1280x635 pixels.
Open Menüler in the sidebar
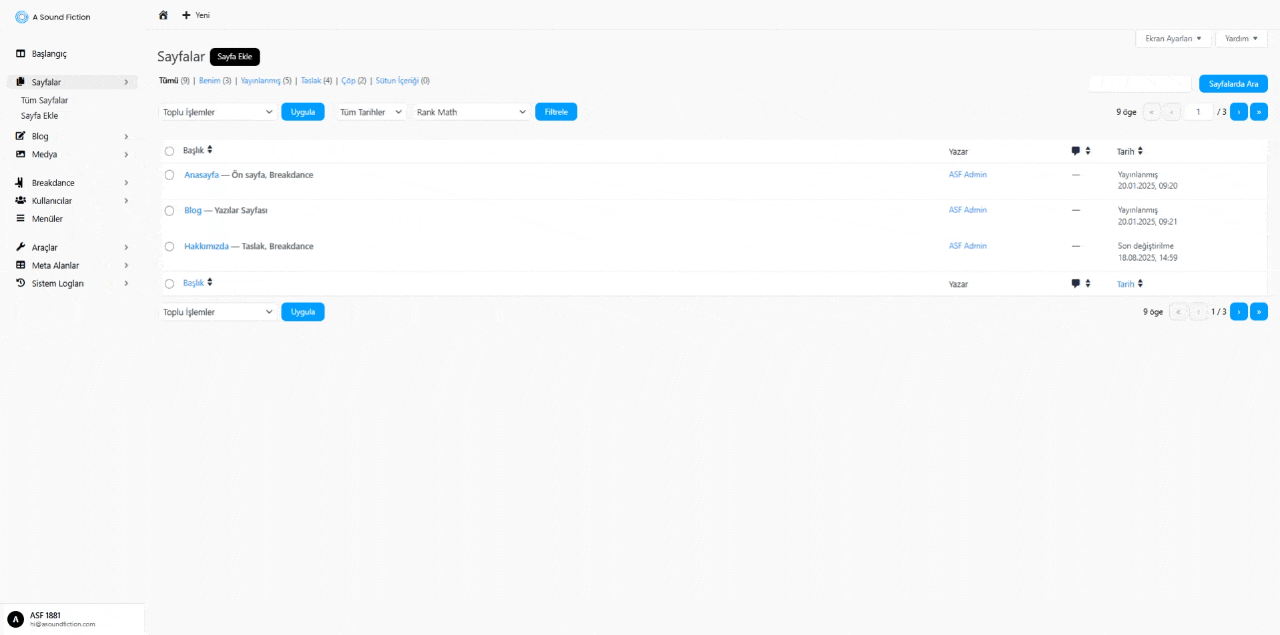click(47, 219)
